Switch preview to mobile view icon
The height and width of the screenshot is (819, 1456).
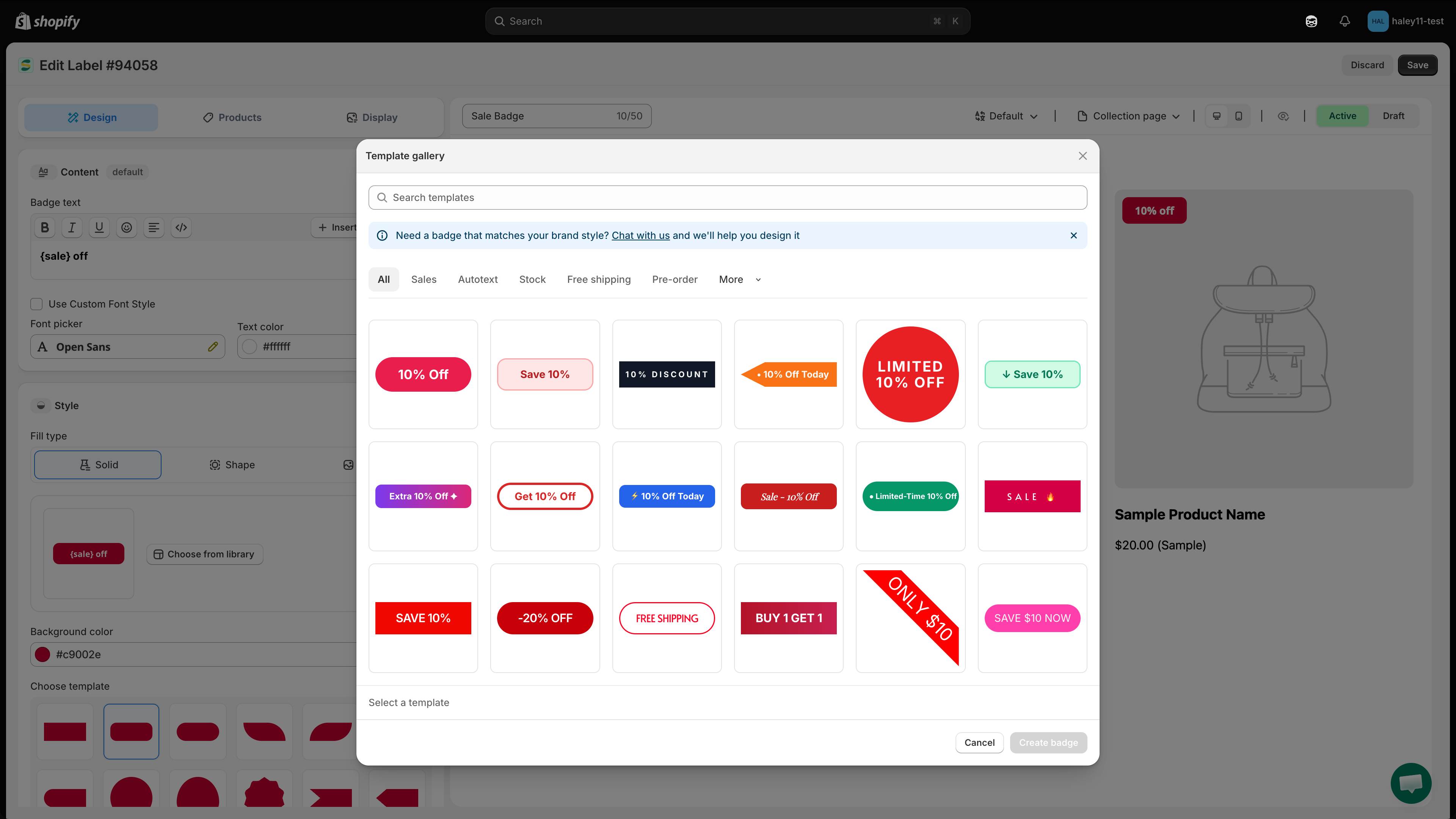click(x=1238, y=116)
